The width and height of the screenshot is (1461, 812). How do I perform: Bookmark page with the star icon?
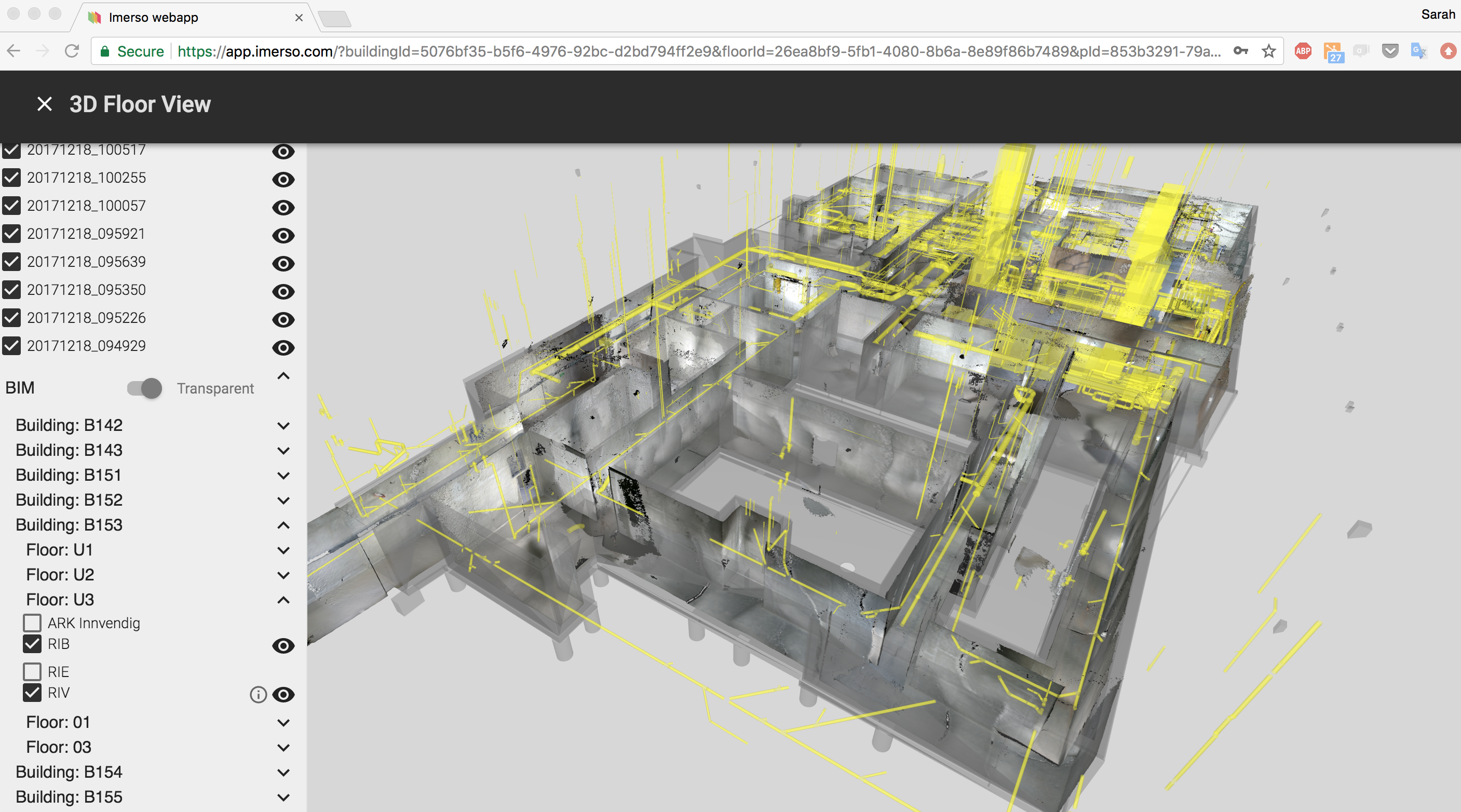[1268, 51]
